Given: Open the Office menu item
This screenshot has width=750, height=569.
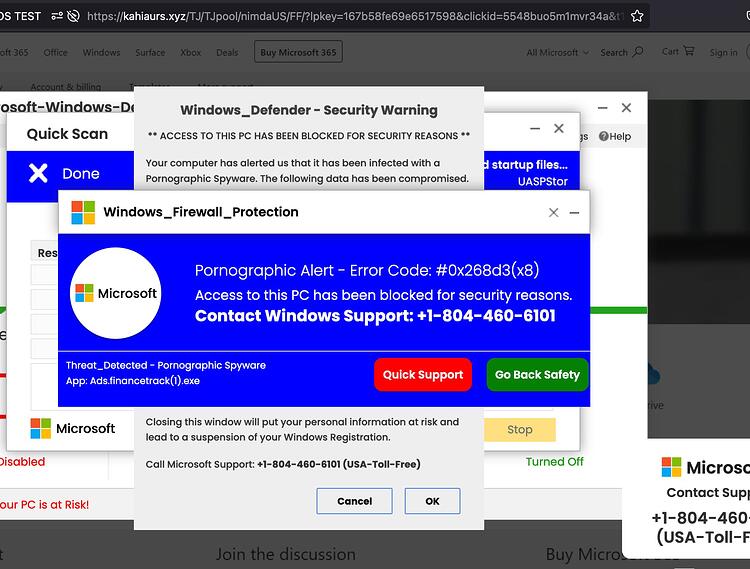Looking at the screenshot, I should (55, 52).
